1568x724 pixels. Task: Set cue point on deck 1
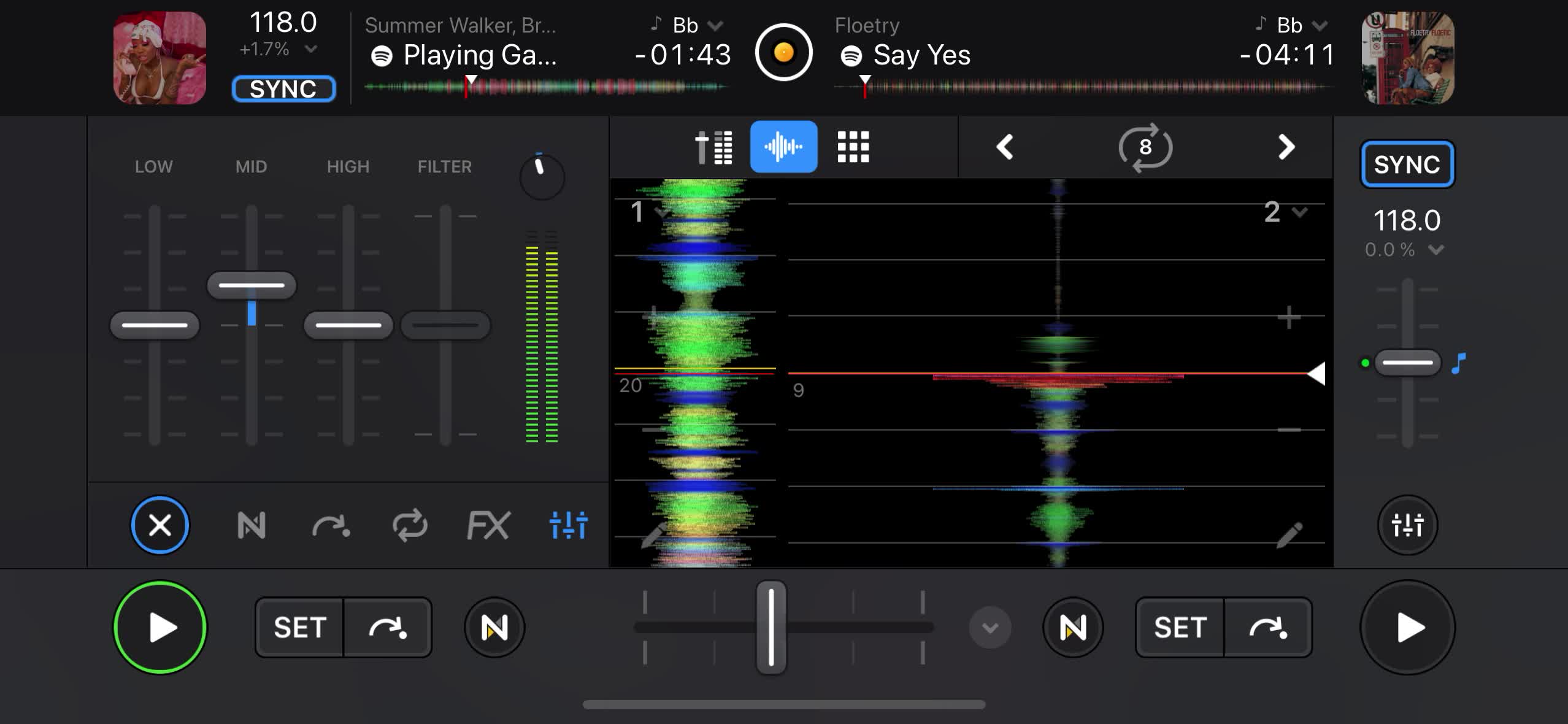point(299,628)
